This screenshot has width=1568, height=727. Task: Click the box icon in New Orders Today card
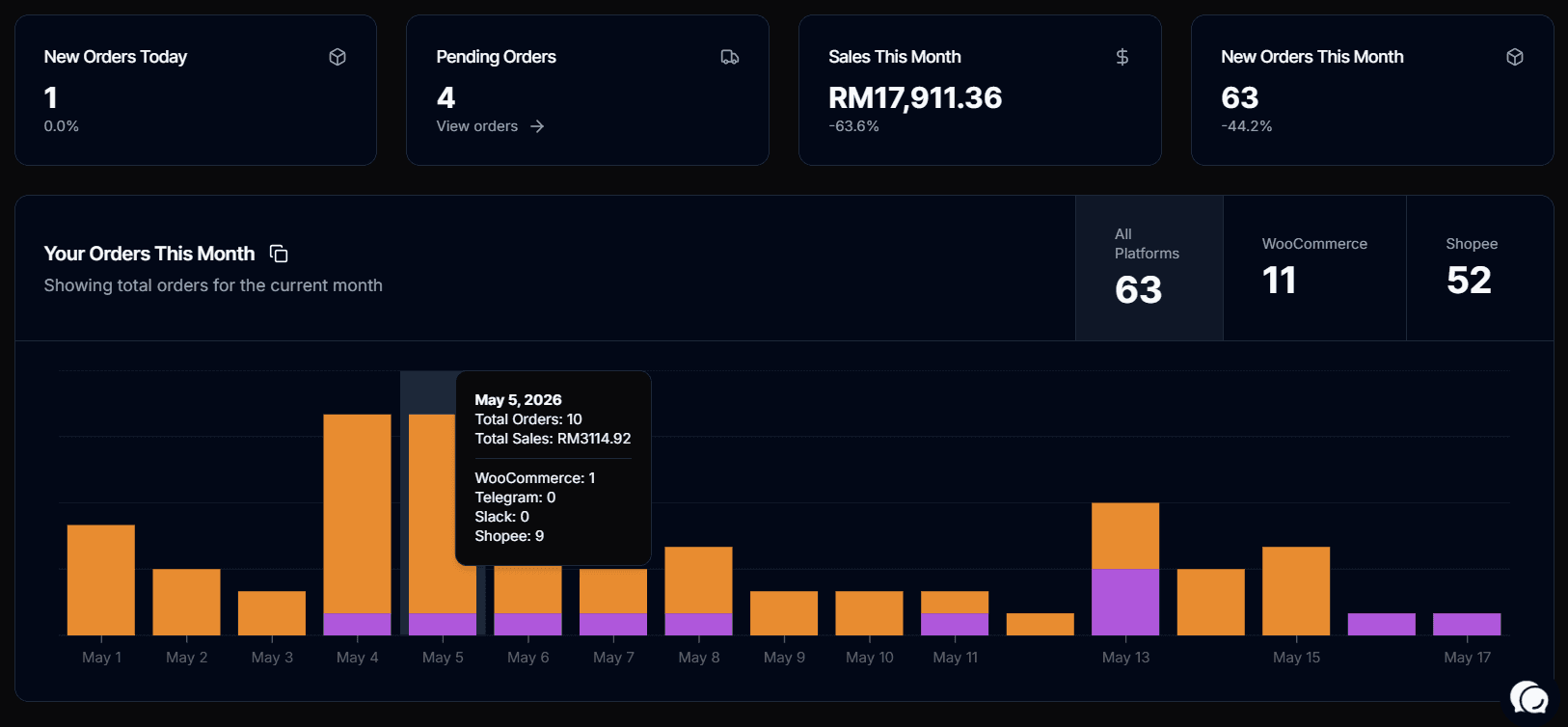[x=338, y=57]
